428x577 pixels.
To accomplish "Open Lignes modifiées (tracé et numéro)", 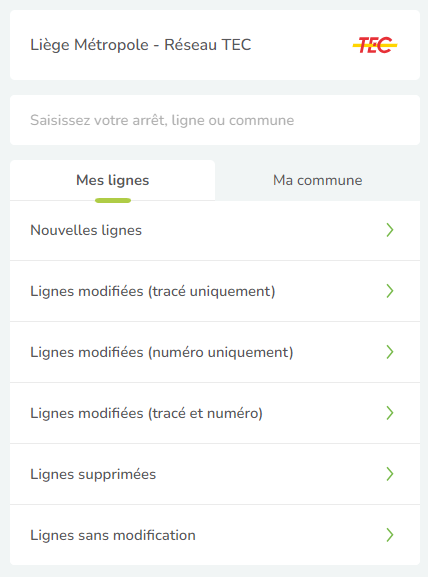I will 215,413.
